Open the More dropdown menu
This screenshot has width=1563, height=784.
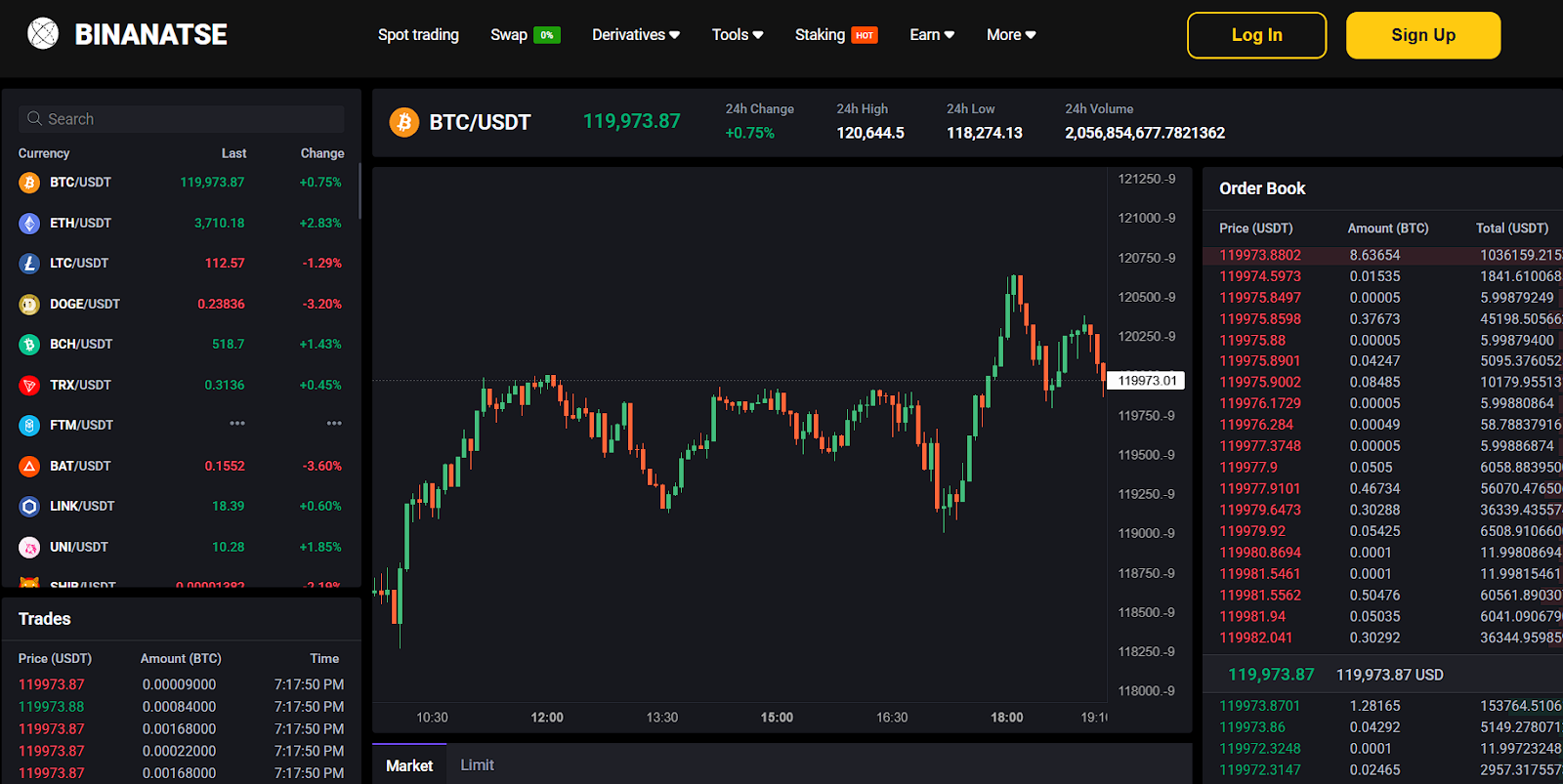[x=1010, y=35]
